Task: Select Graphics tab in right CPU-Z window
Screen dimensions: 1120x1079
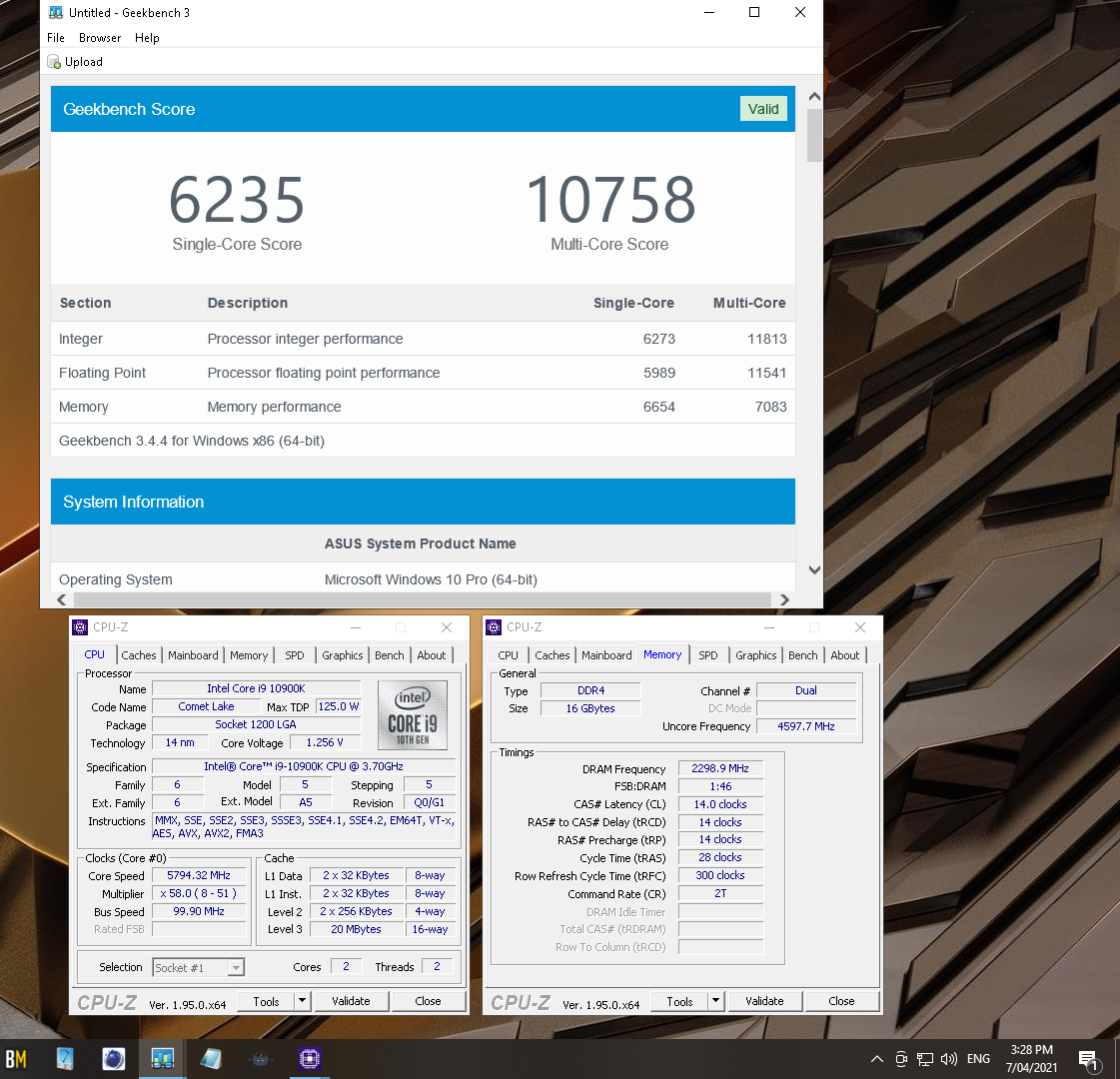Action: [755, 655]
